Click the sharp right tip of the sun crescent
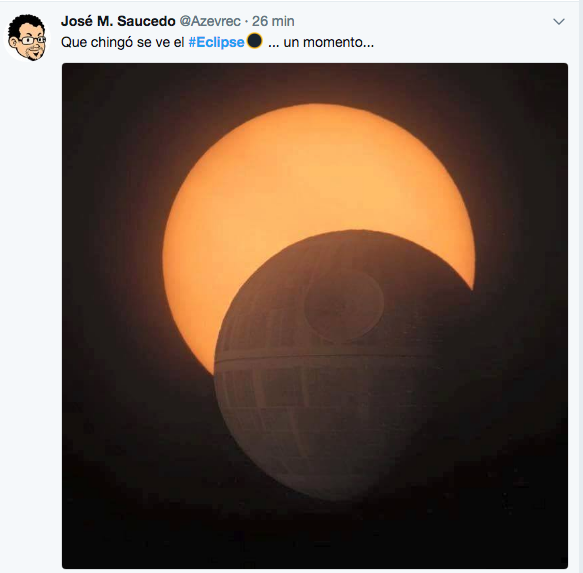 coord(472,284)
